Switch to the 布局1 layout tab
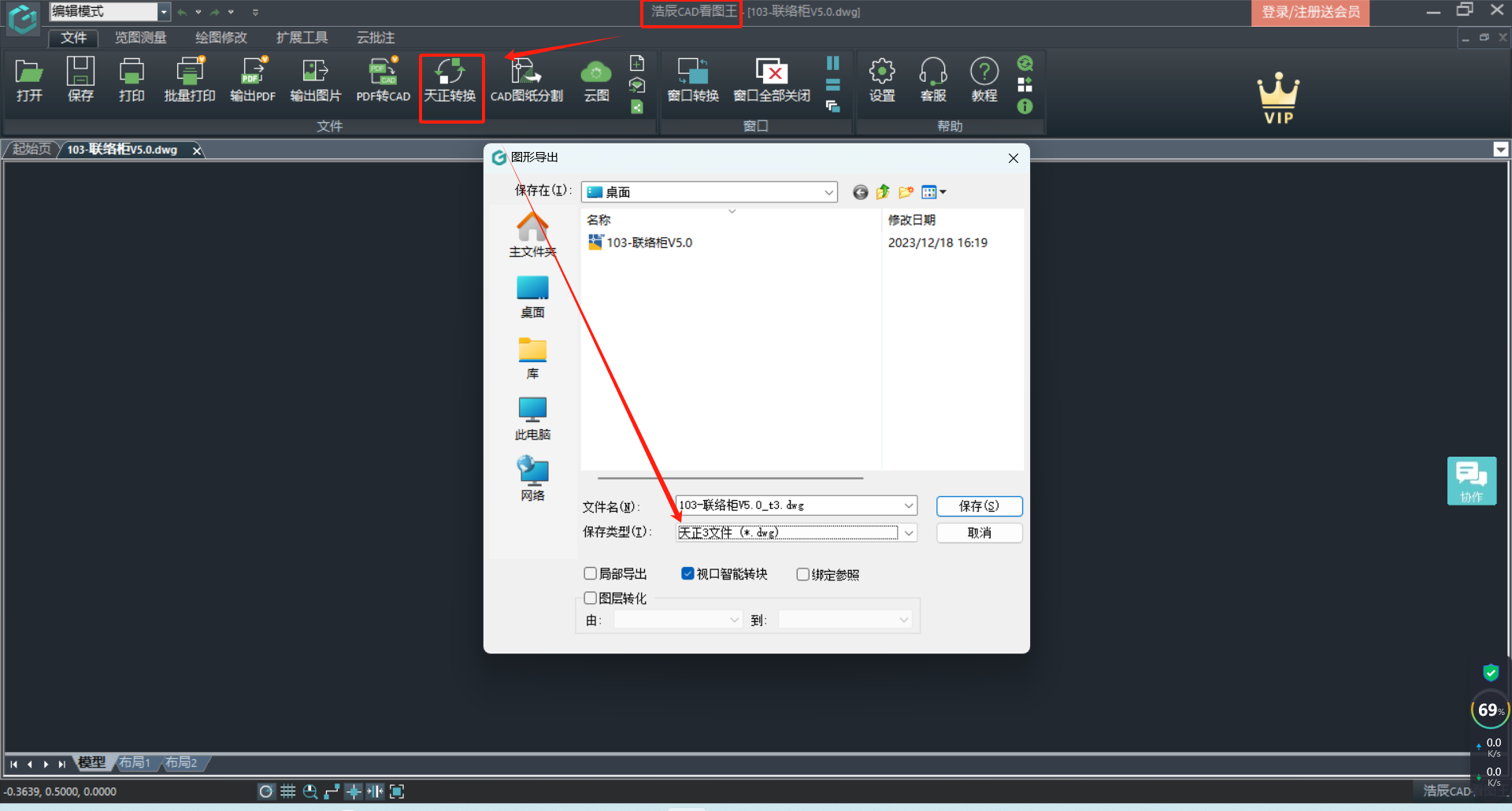 point(135,762)
